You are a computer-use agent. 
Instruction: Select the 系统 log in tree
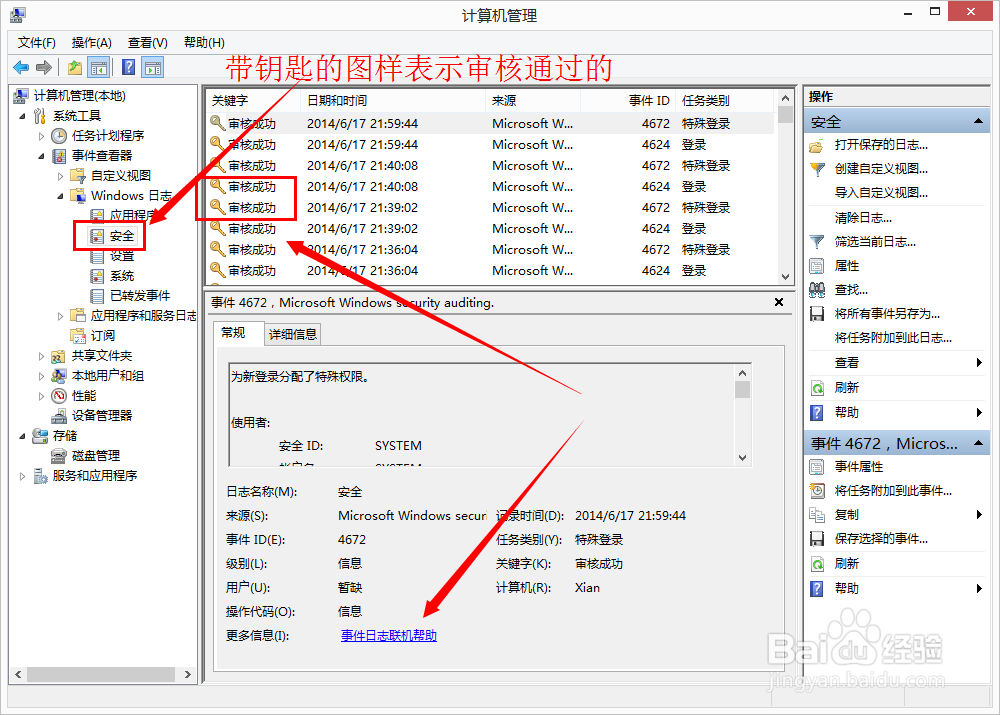(x=121, y=276)
